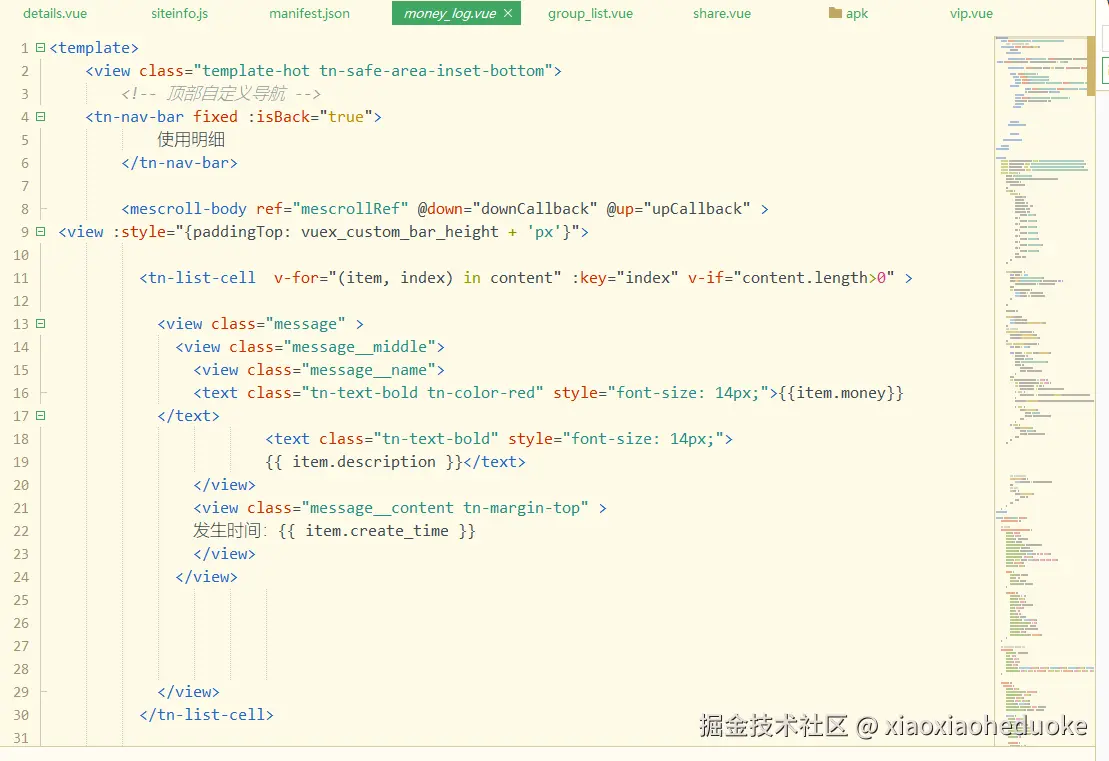1109x761 pixels.
Task: Click content.length in the v-if
Action: 805,278
